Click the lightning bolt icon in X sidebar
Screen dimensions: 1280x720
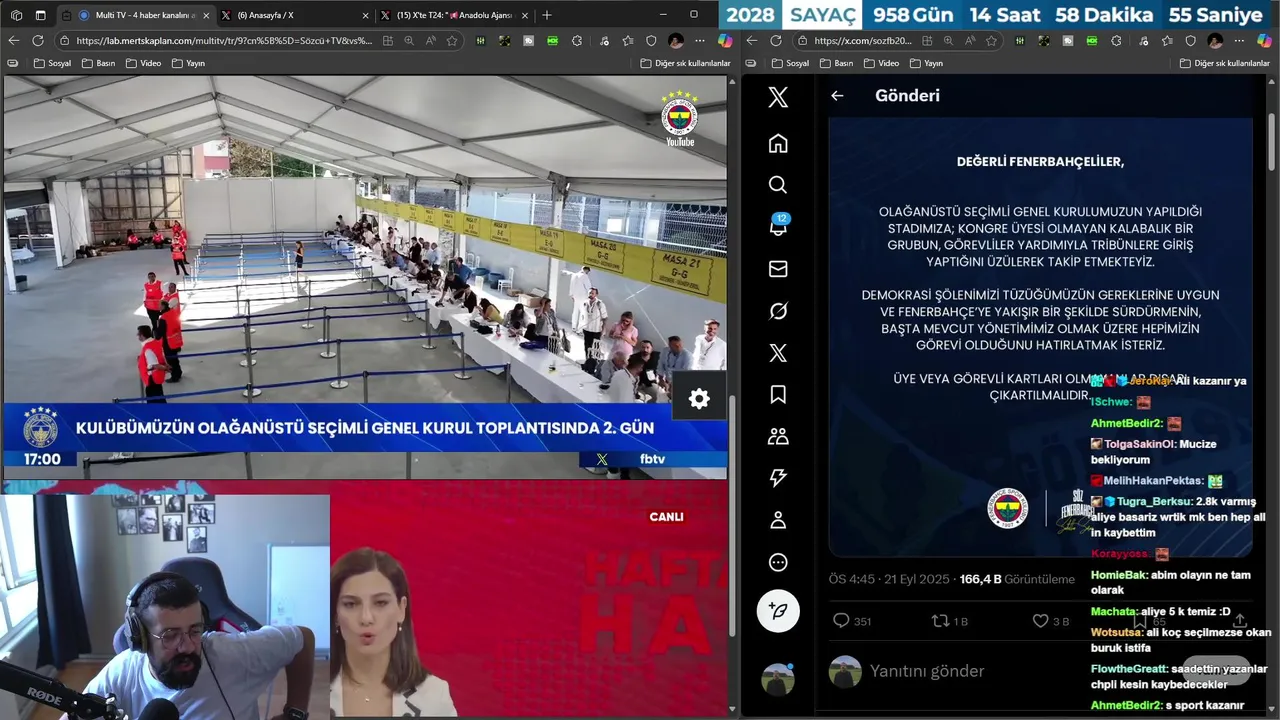click(x=778, y=479)
